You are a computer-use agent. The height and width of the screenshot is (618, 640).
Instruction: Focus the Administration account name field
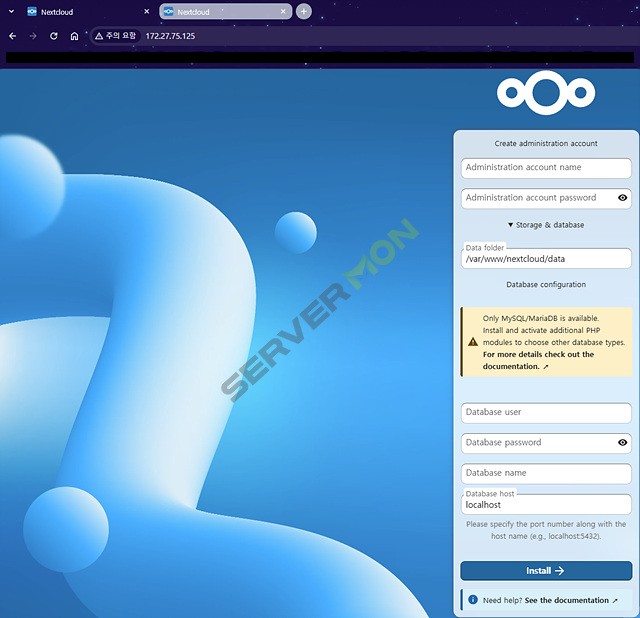tap(546, 168)
